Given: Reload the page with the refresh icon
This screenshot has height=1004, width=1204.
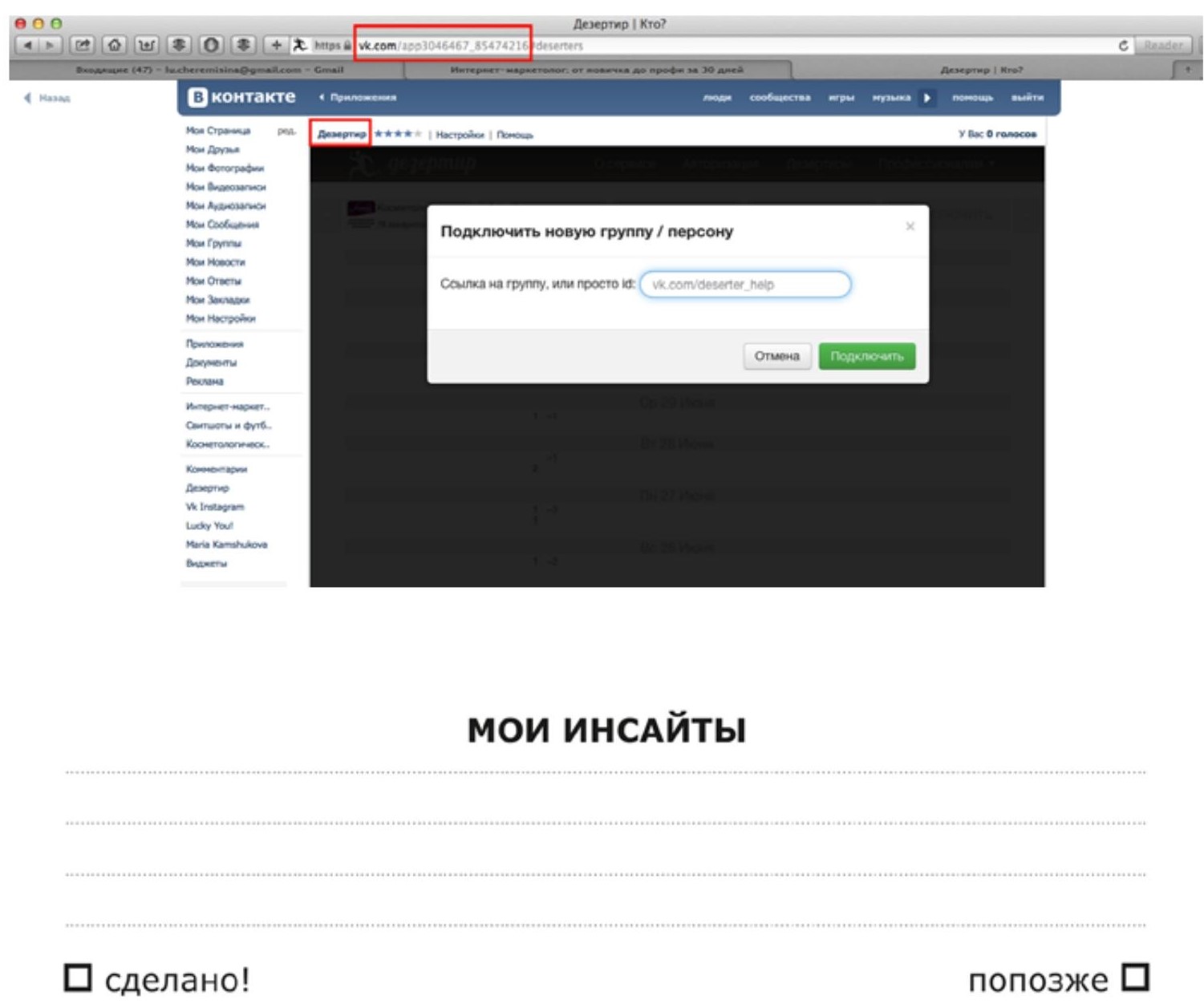Looking at the screenshot, I should click(x=1123, y=46).
